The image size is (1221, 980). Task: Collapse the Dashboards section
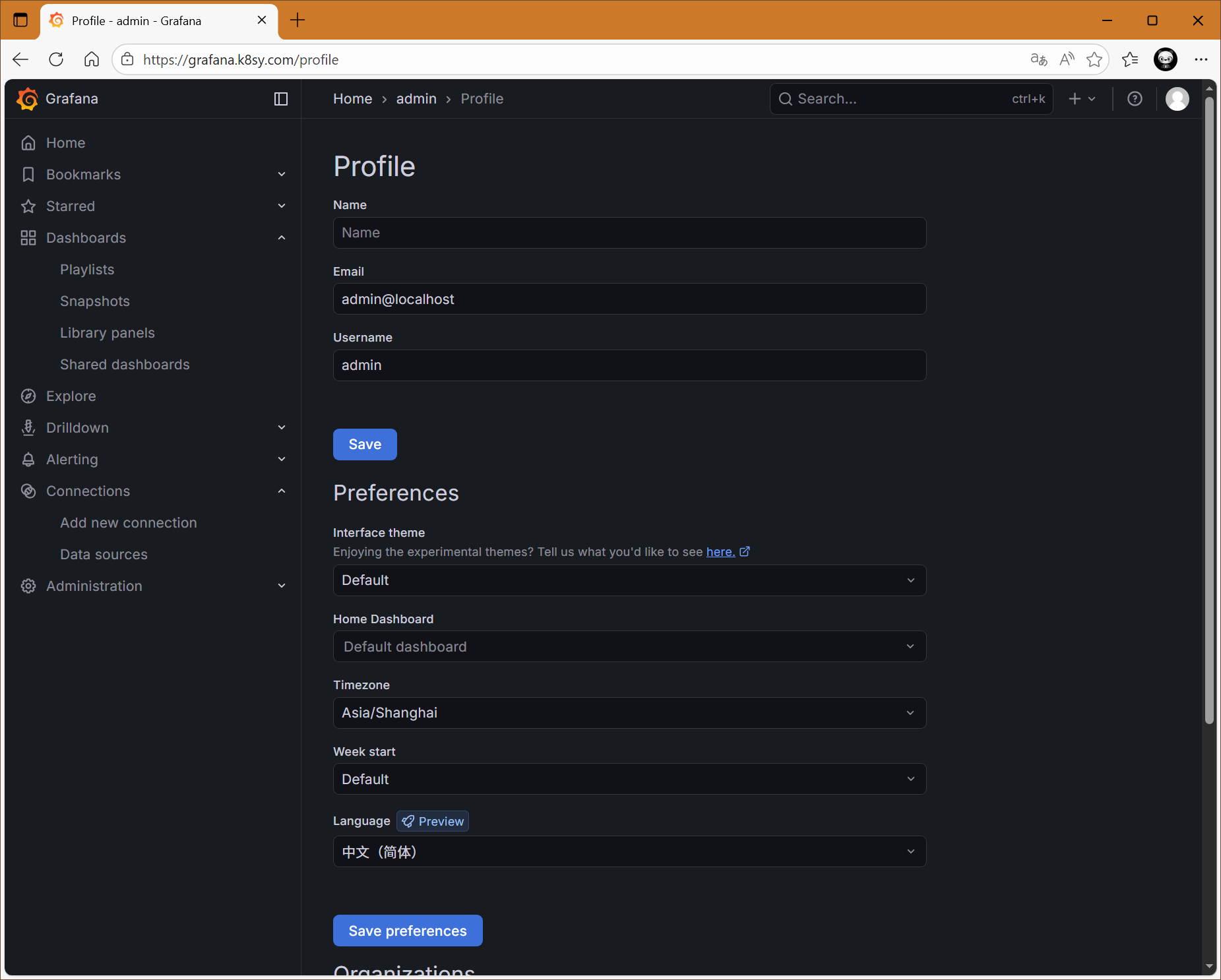pos(282,238)
